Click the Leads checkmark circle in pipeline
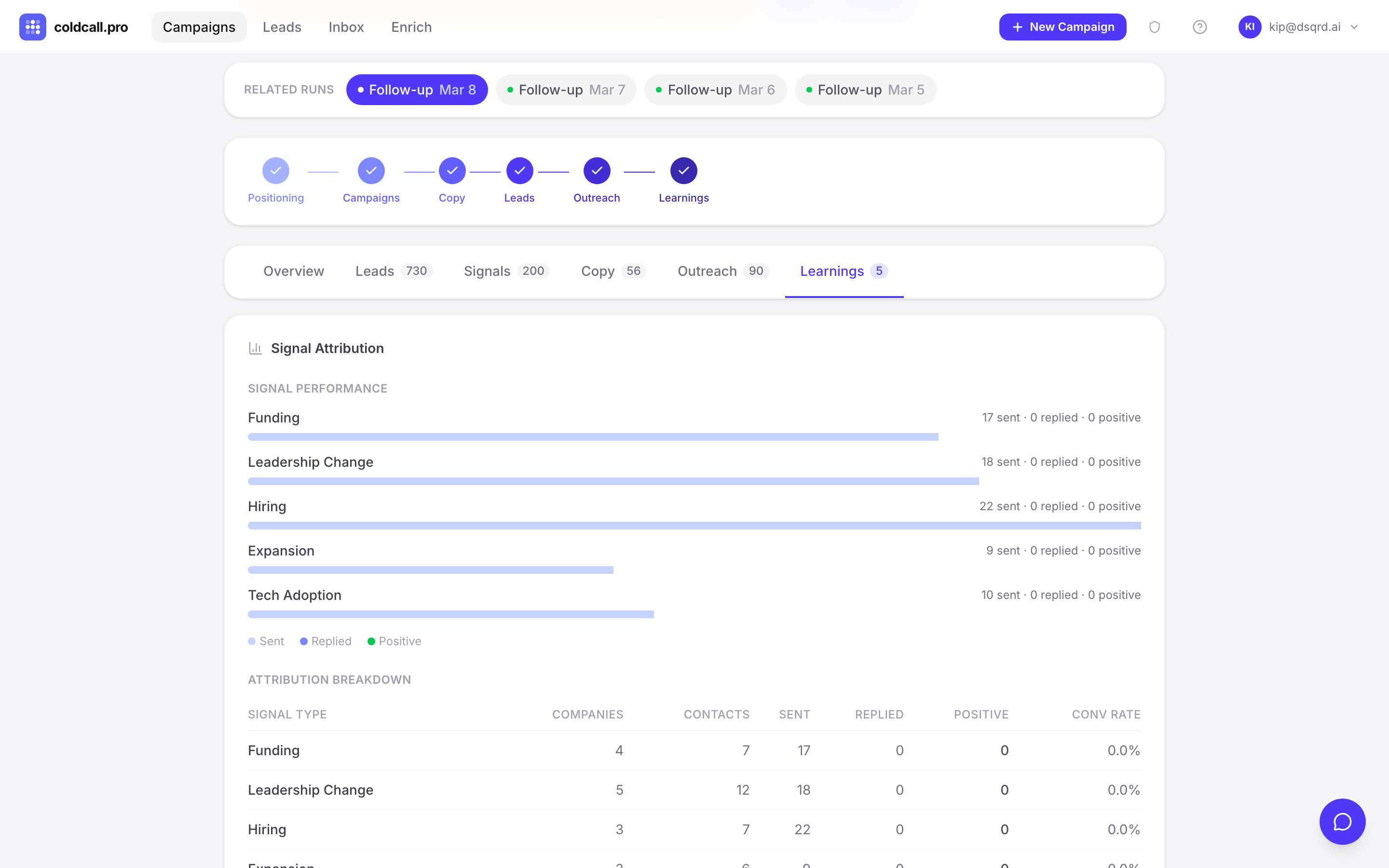 point(519,171)
